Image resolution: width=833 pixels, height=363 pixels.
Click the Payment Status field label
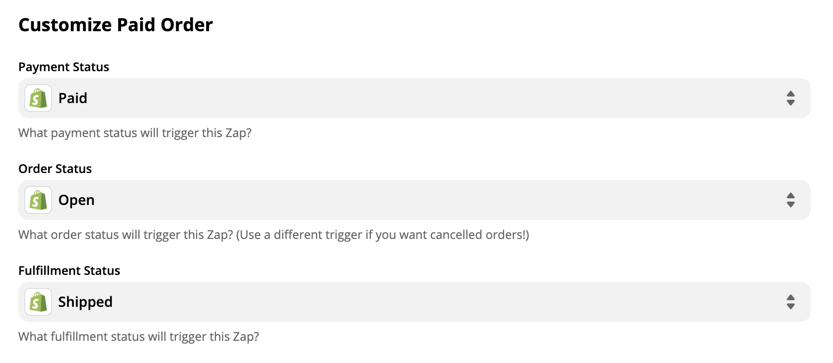pos(64,67)
